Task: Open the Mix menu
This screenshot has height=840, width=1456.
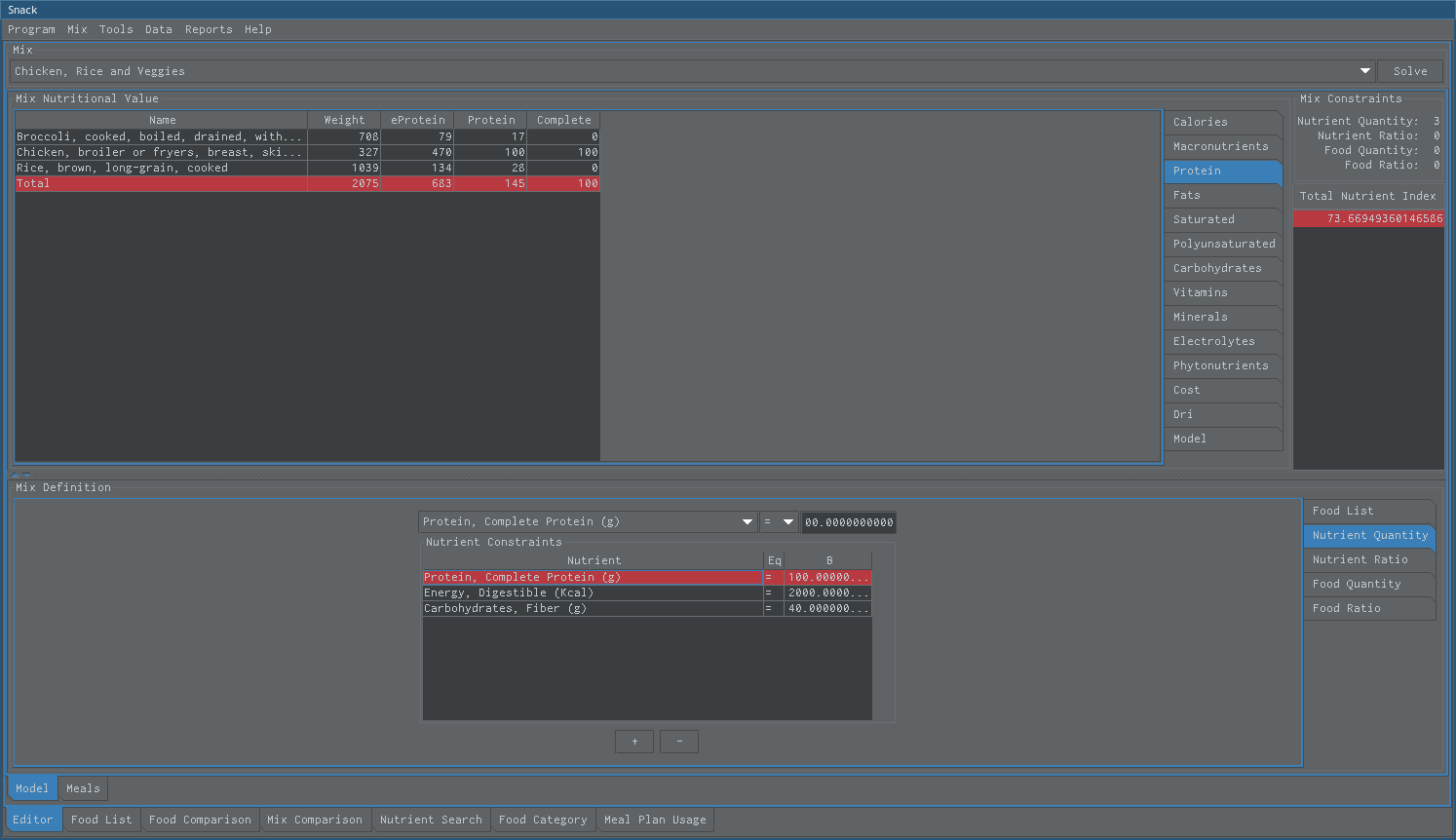Action: coord(77,29)
